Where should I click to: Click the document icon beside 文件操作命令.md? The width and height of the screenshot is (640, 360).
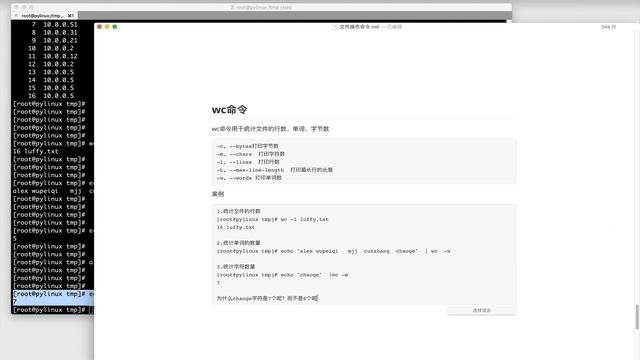(x=335, y=27)
